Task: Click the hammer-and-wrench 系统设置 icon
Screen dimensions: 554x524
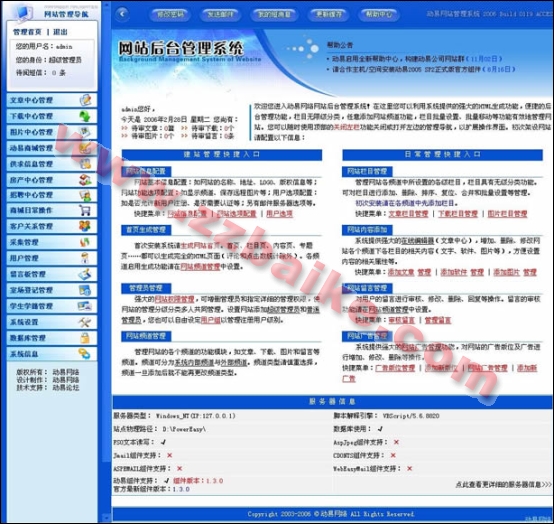Action: click(x=85, y=322)
